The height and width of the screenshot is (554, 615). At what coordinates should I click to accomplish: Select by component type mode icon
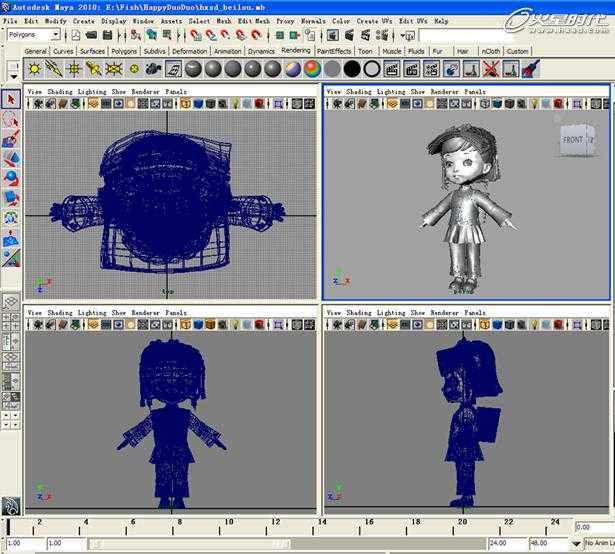pos(167,36)
